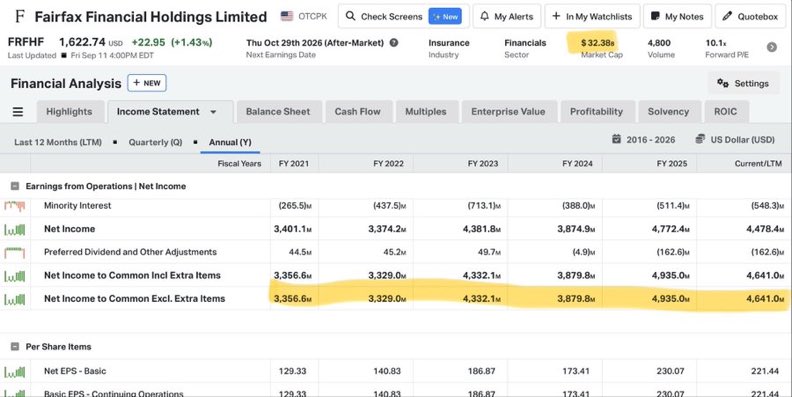Select the Annual (Y) period

coord(230,142)
